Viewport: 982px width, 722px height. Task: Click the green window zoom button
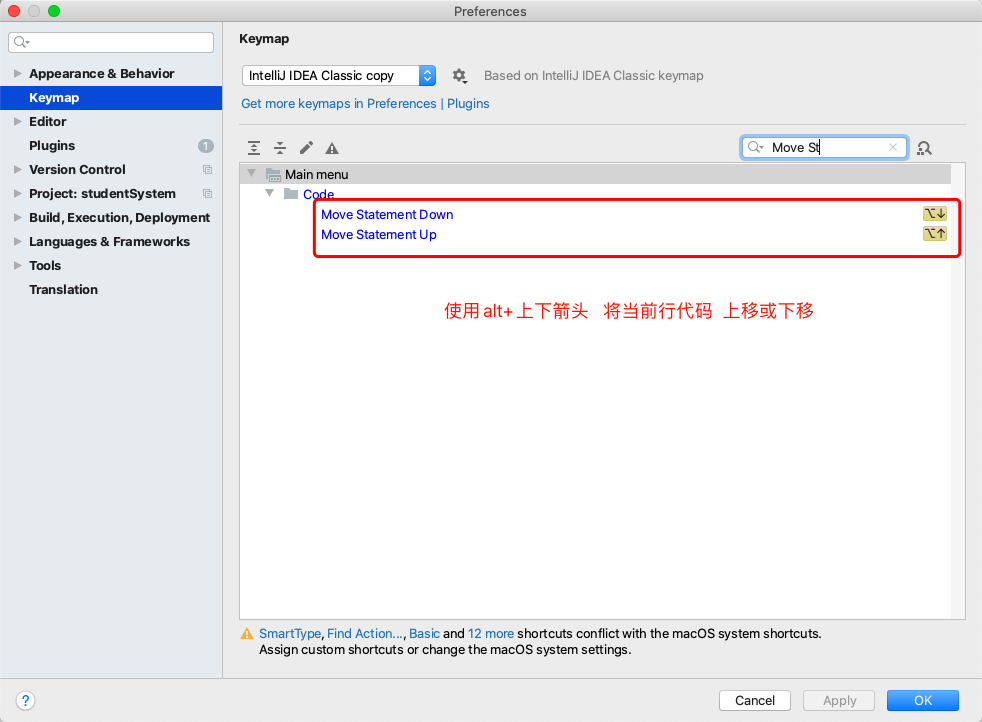[x=54, y=11]
